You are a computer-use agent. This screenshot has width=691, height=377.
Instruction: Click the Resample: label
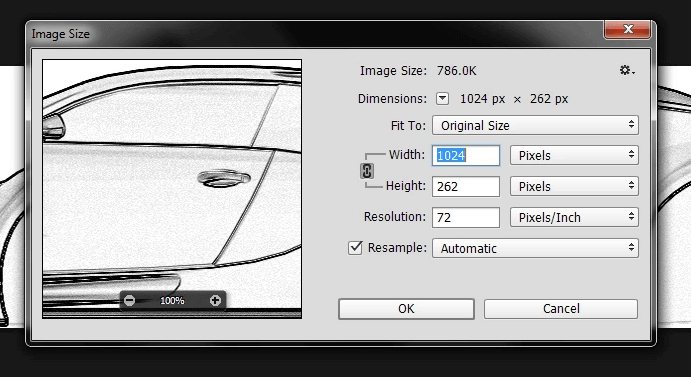coord(397,247)
